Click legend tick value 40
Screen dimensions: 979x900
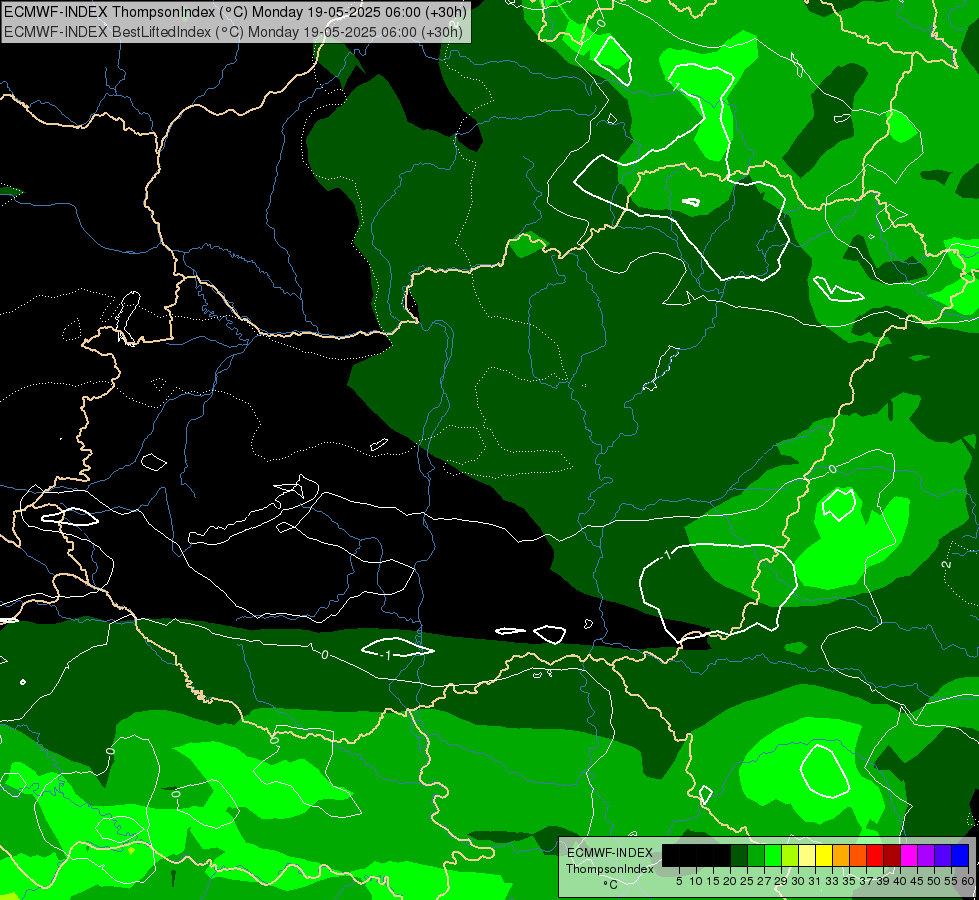[901, 881]
